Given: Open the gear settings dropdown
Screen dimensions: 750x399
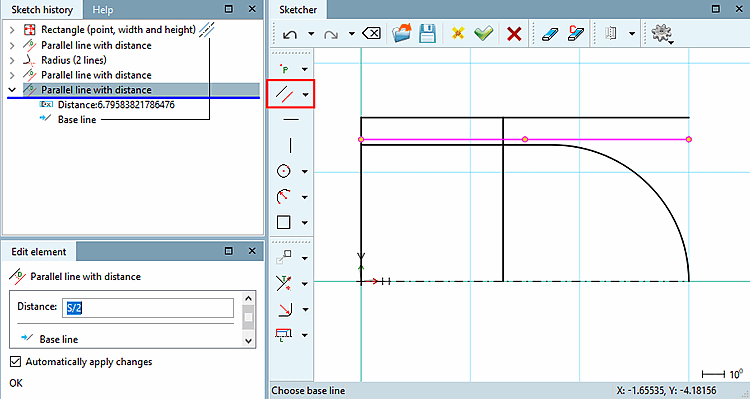Looking at the screenshot, I should click(662, 34).
